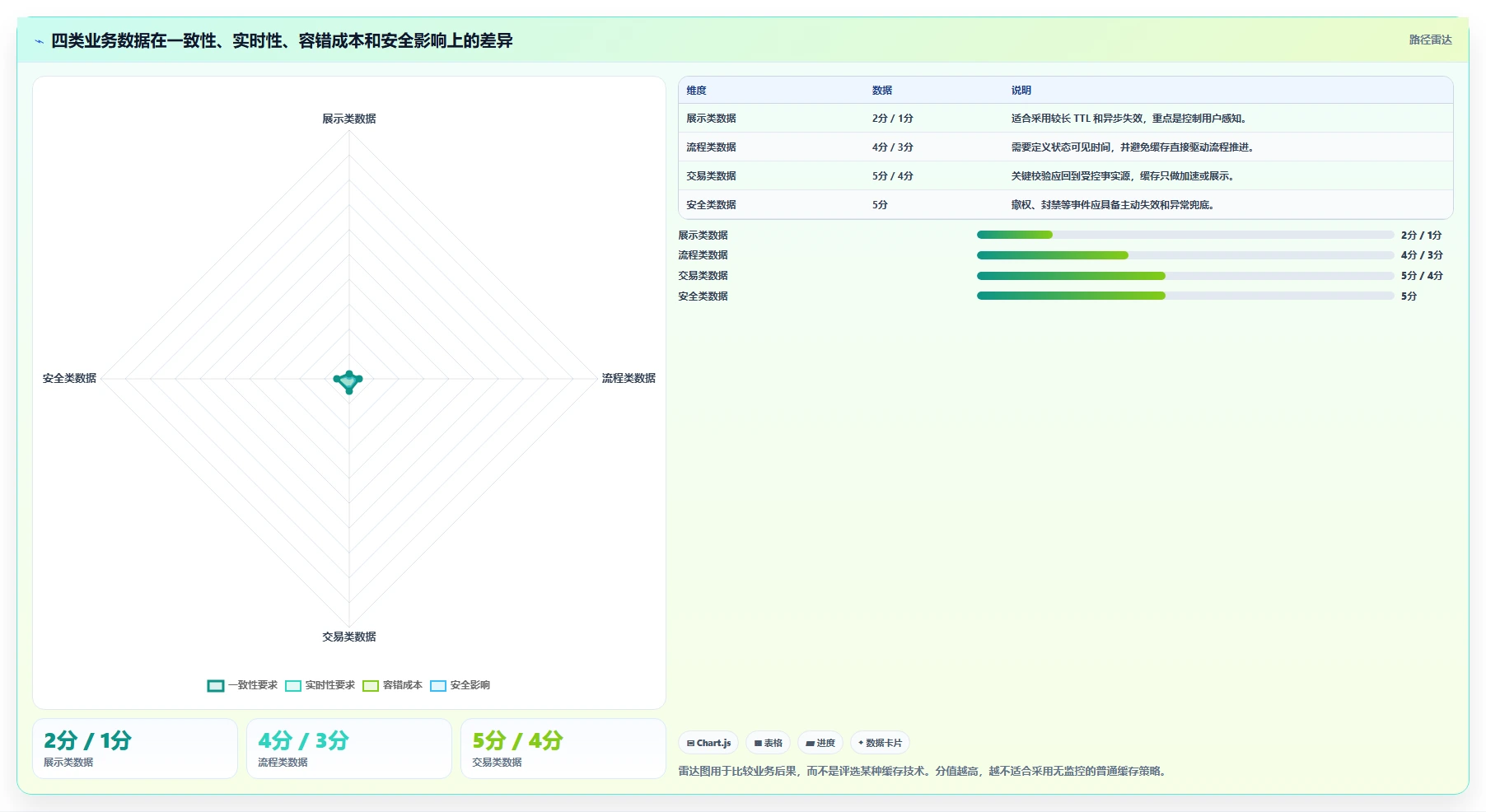The width and height of the screenshot is (1486, 812).
Task: Click the 交易类数据 radar axis label
Action: (349, 637)
